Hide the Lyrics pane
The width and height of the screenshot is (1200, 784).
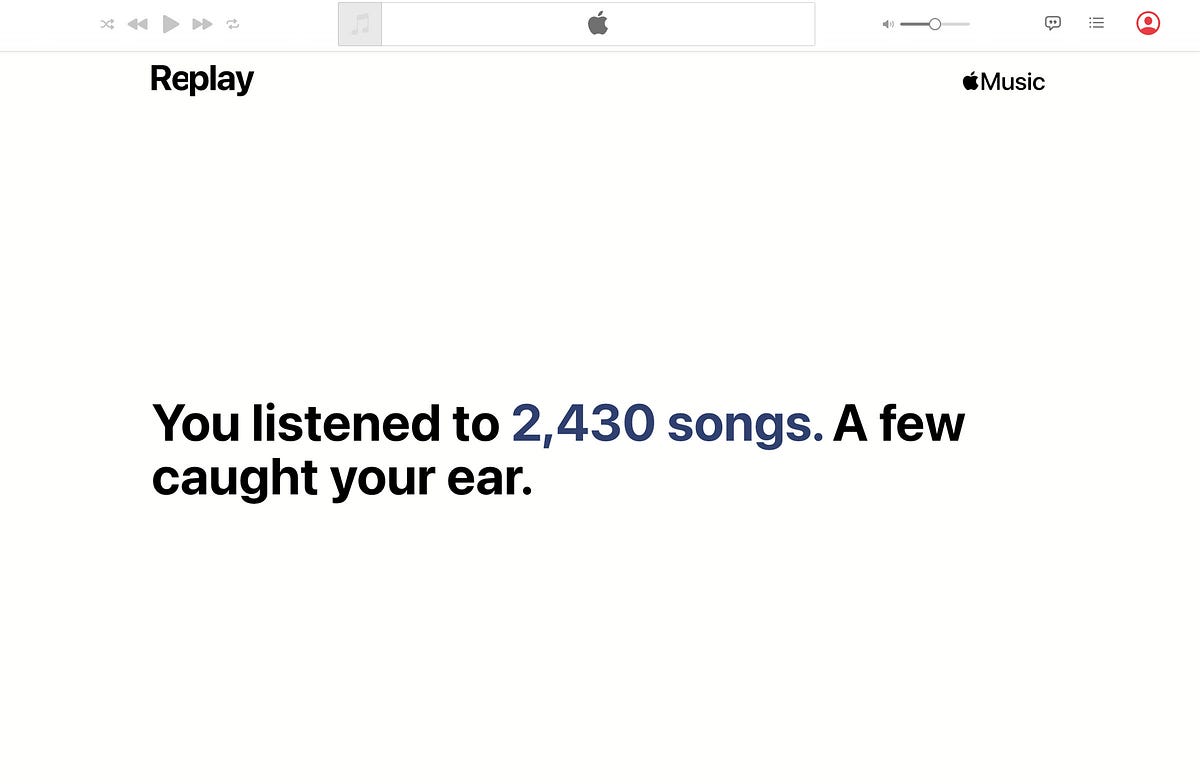click(x=1053, y=23)
